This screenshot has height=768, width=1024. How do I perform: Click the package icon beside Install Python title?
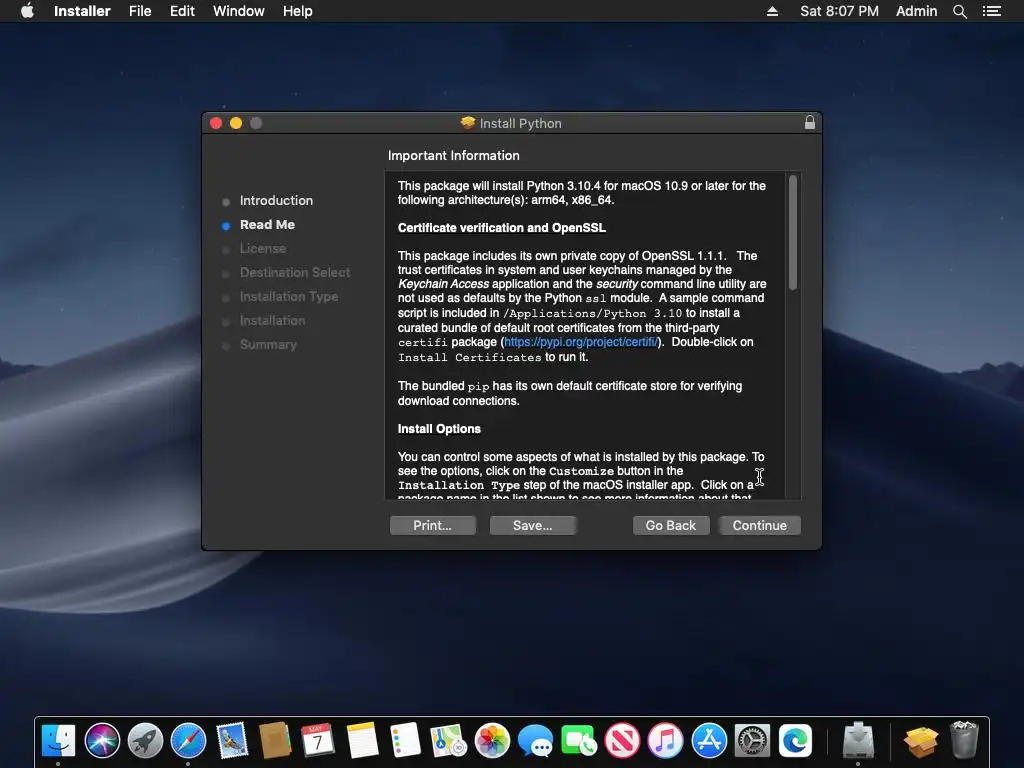[468, 123]
